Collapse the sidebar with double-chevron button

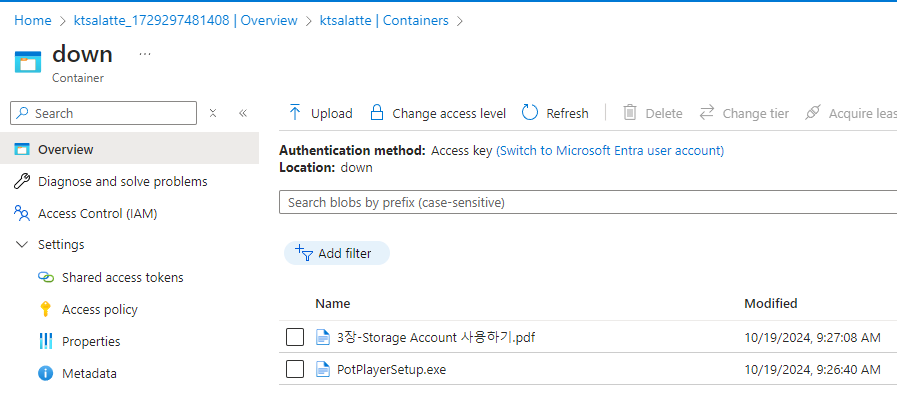pos(243,113)
